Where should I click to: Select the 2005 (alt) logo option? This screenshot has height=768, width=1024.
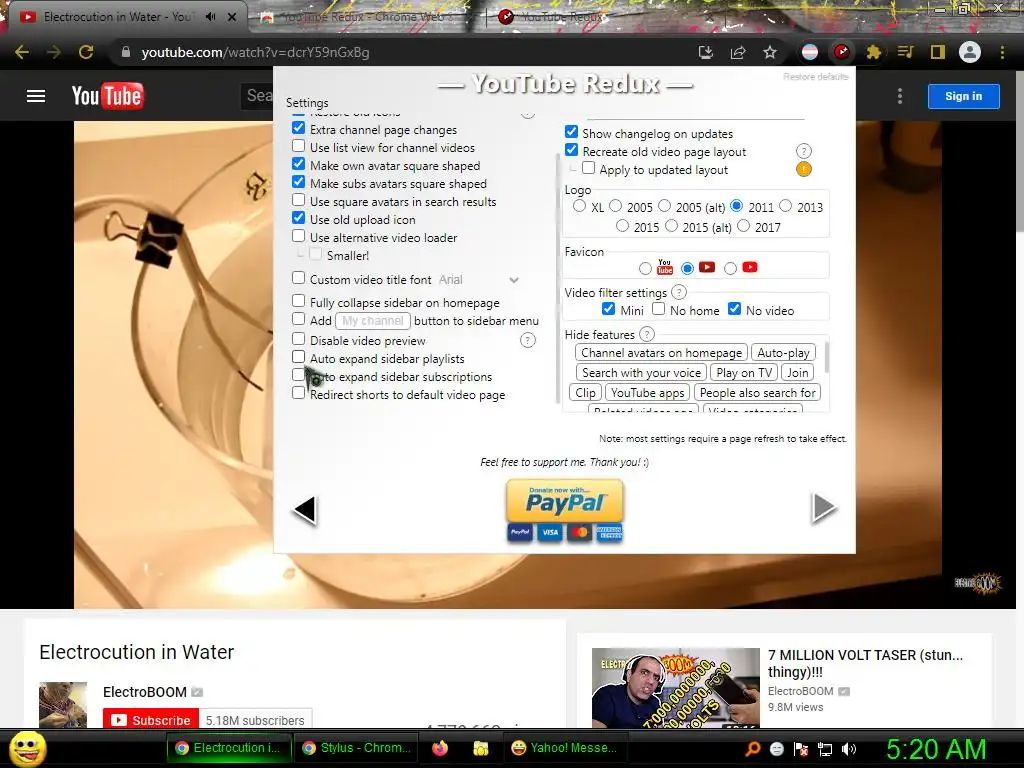click(664, 206)
